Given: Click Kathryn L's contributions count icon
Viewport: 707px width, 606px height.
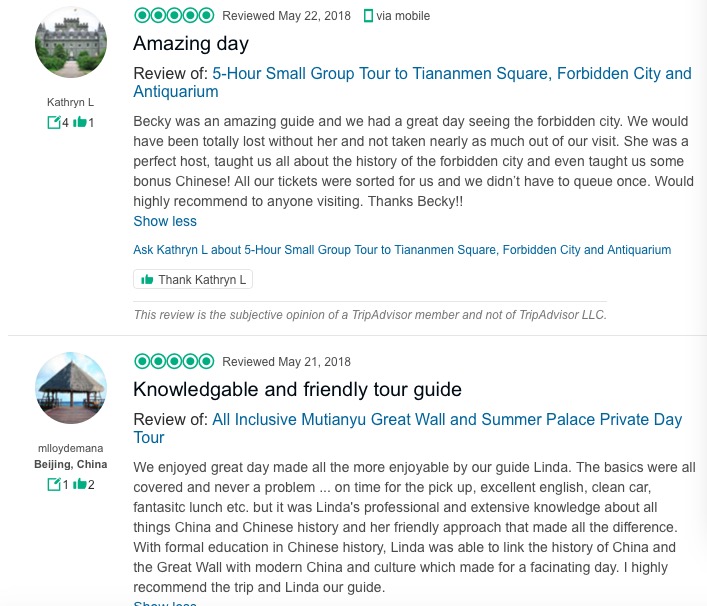Looking at the screenshot, I should click(54, 123).
